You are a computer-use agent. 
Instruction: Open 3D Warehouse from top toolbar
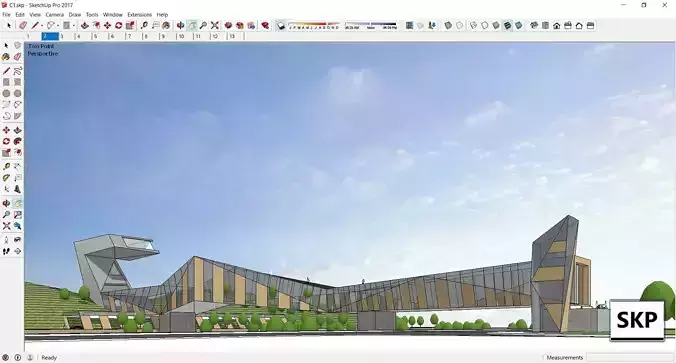click(228, 26)
